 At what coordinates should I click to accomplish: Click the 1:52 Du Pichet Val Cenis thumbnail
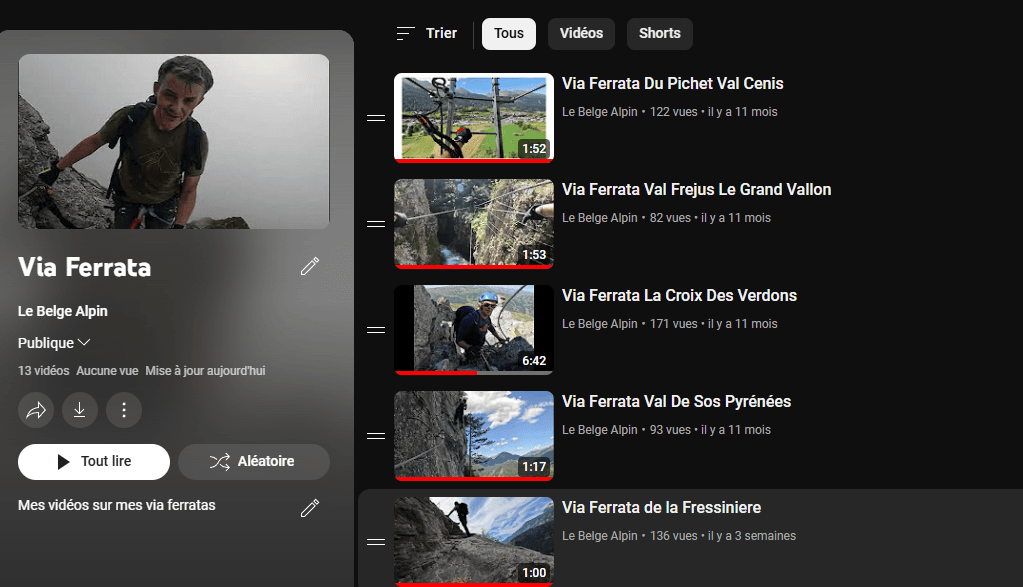[x=474, y=117]
